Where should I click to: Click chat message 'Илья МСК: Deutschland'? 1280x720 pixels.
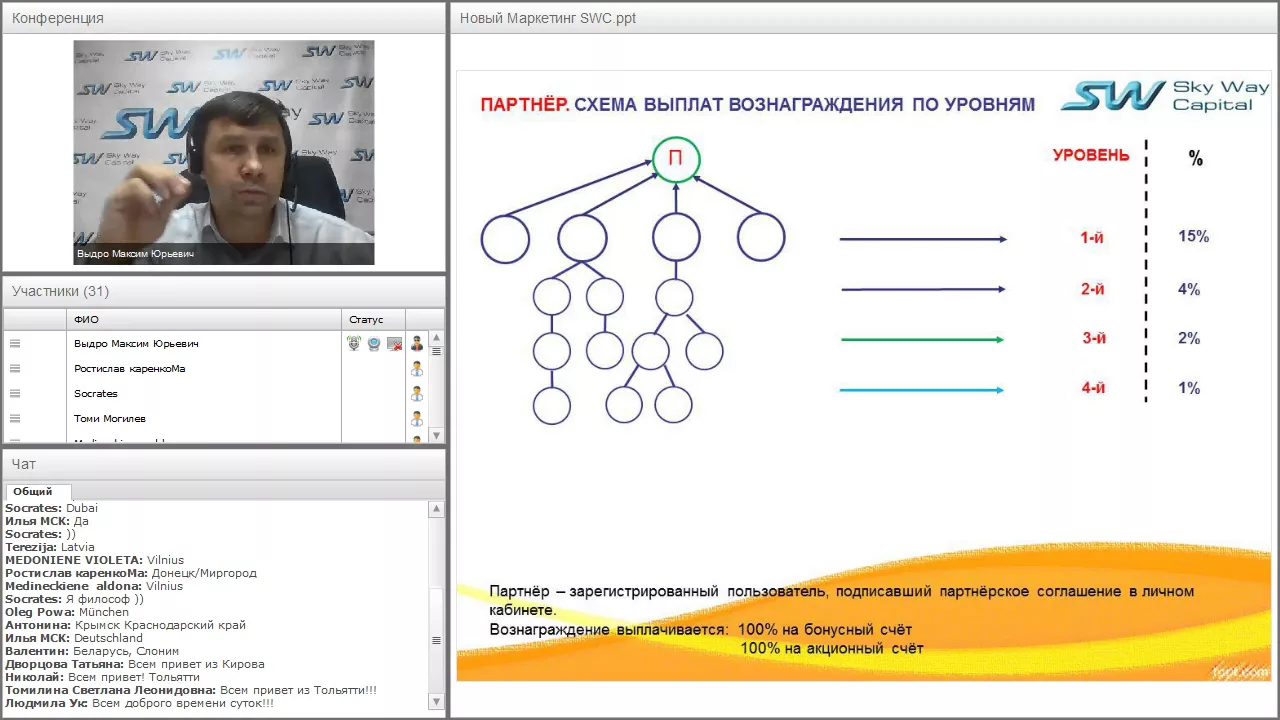(74, 638)
